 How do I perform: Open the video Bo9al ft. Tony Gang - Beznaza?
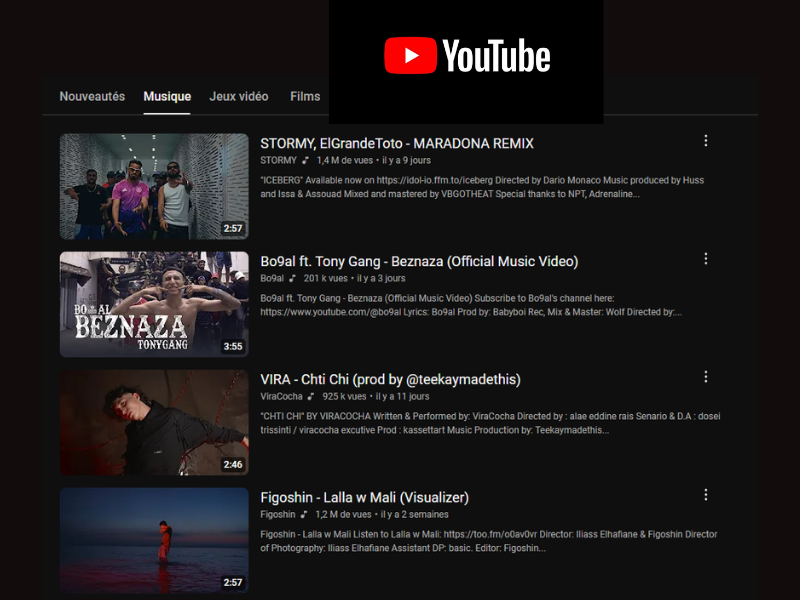(x=418, y=261)
